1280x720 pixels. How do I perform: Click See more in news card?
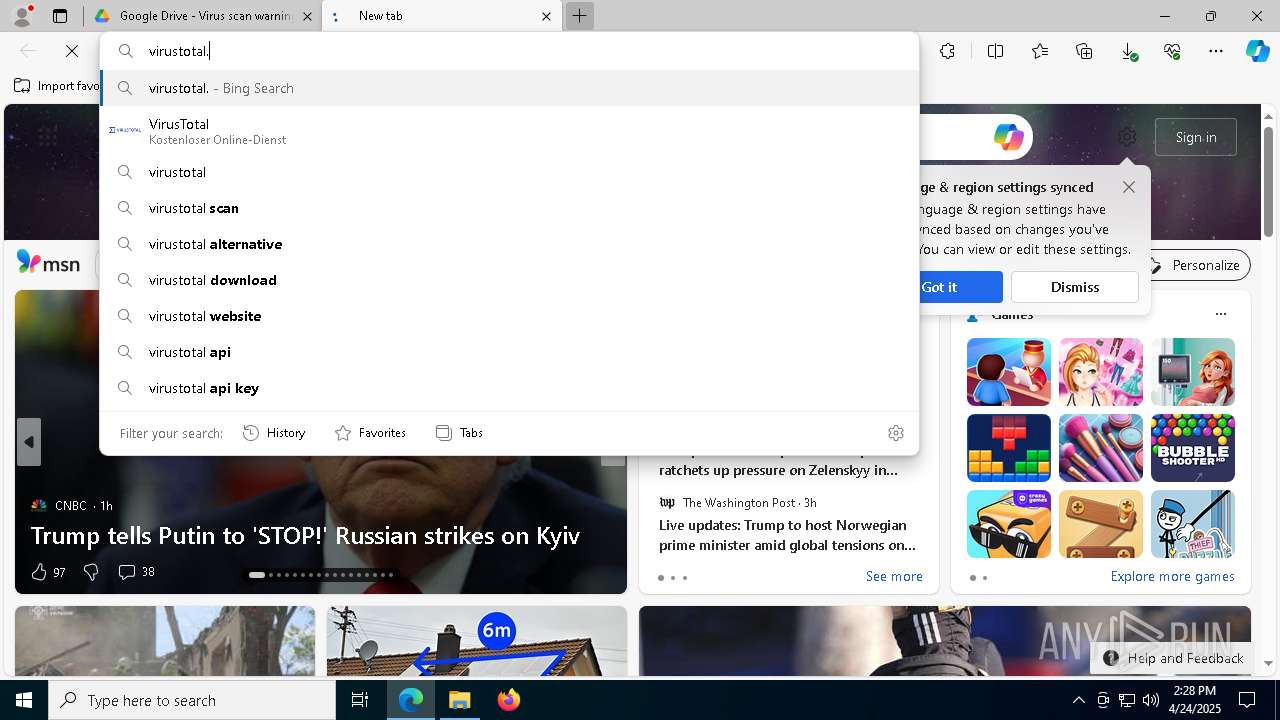pos(894,576)
